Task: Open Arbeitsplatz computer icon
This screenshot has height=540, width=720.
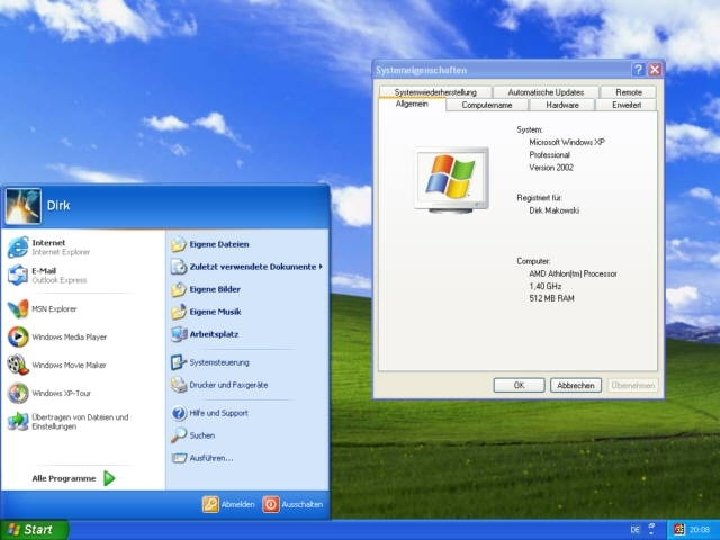Action: click(x=179, y=334)
